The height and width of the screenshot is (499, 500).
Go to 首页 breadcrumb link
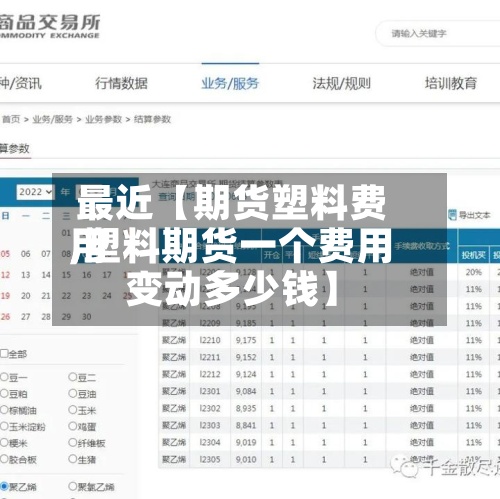tap(11, 119)
